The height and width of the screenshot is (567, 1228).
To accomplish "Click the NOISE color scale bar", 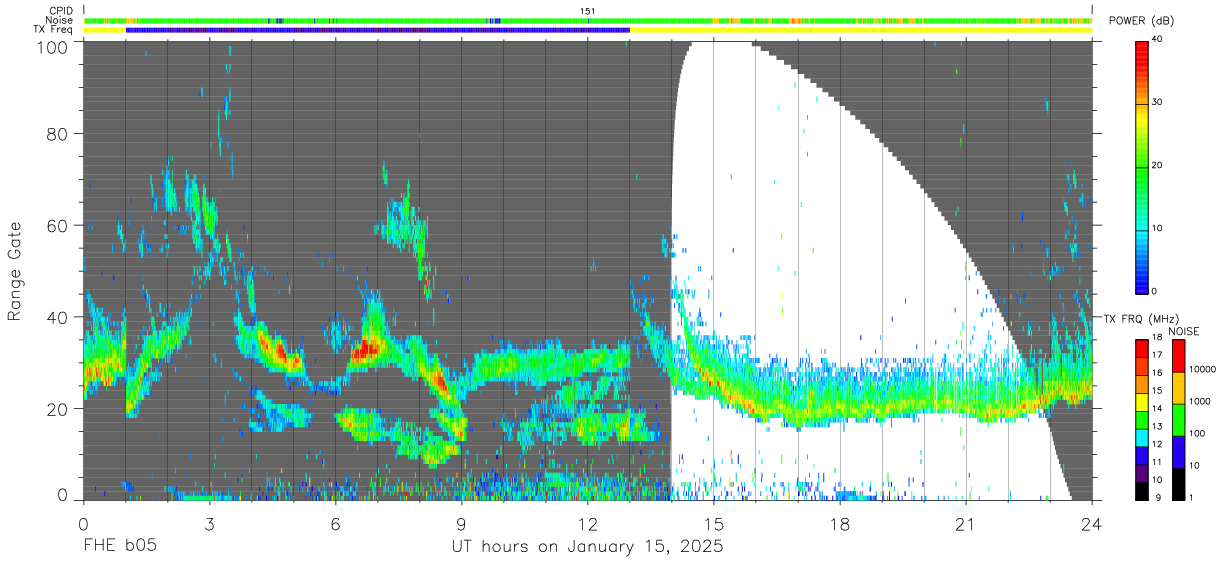I will (1178, 419).
